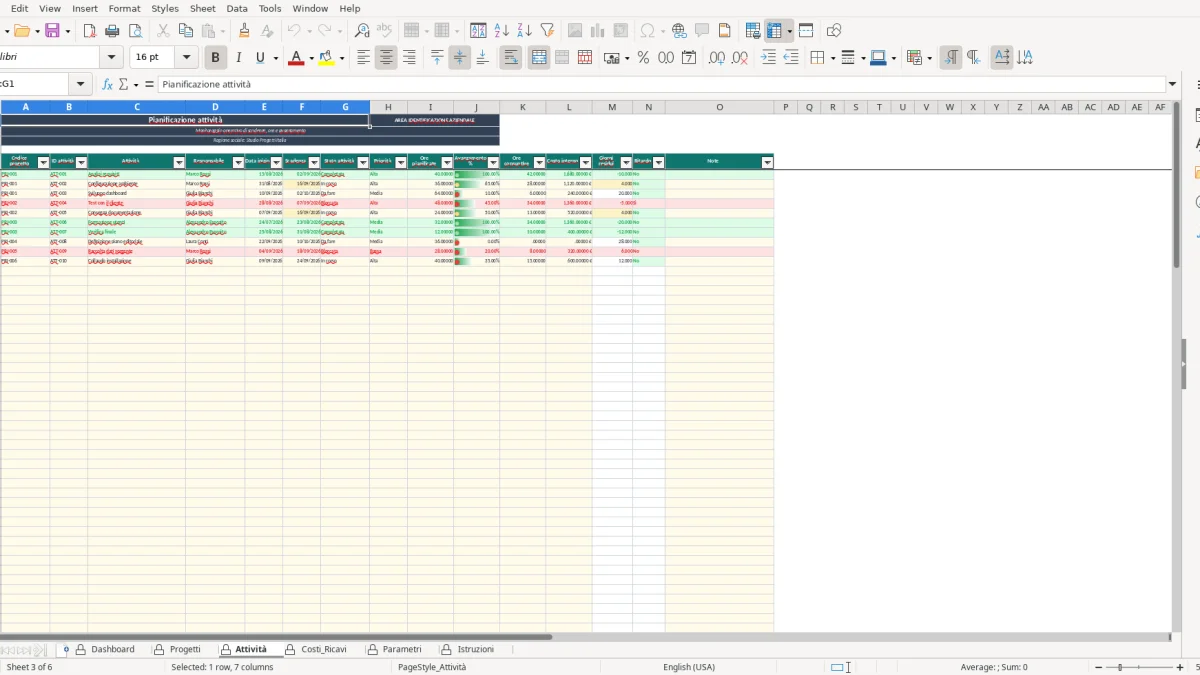
Task: Click the Copy icon
Action: pyautogui.click(x=185, y=31)
